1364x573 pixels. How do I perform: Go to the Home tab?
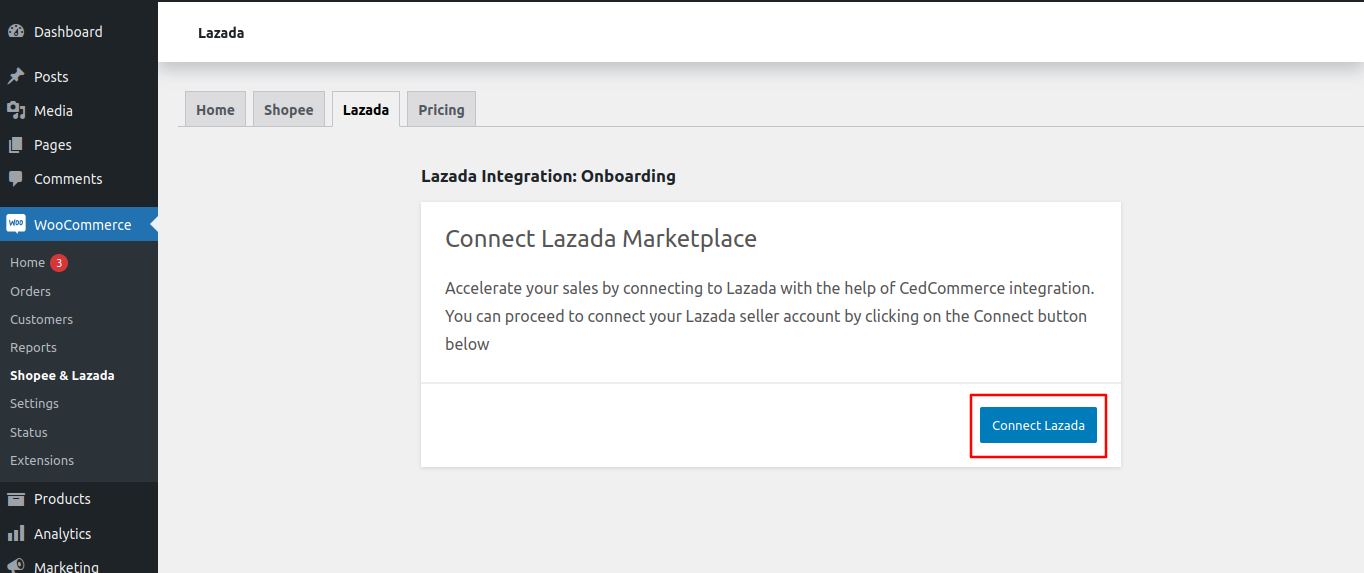pos(215,110)
